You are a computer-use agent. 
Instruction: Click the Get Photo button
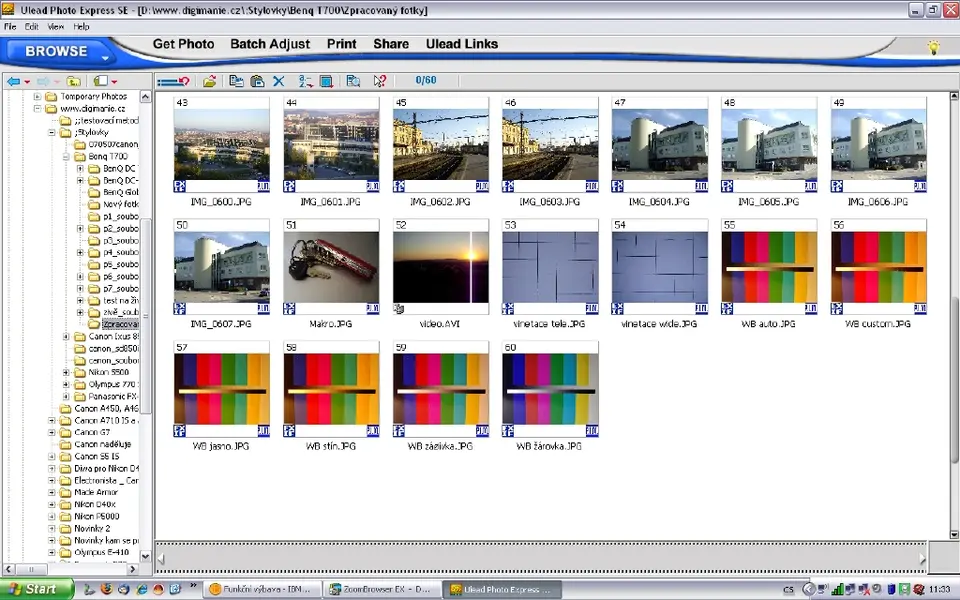click(183, 44)
